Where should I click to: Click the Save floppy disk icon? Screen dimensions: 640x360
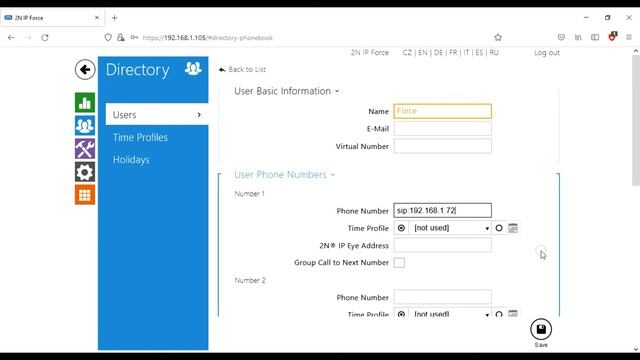point(541,329)
